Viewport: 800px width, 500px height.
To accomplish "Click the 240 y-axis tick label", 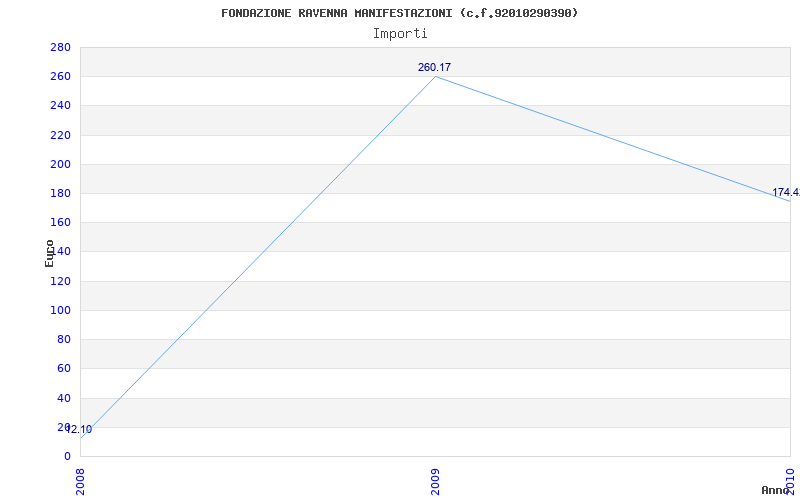I will tap(60, 106).
